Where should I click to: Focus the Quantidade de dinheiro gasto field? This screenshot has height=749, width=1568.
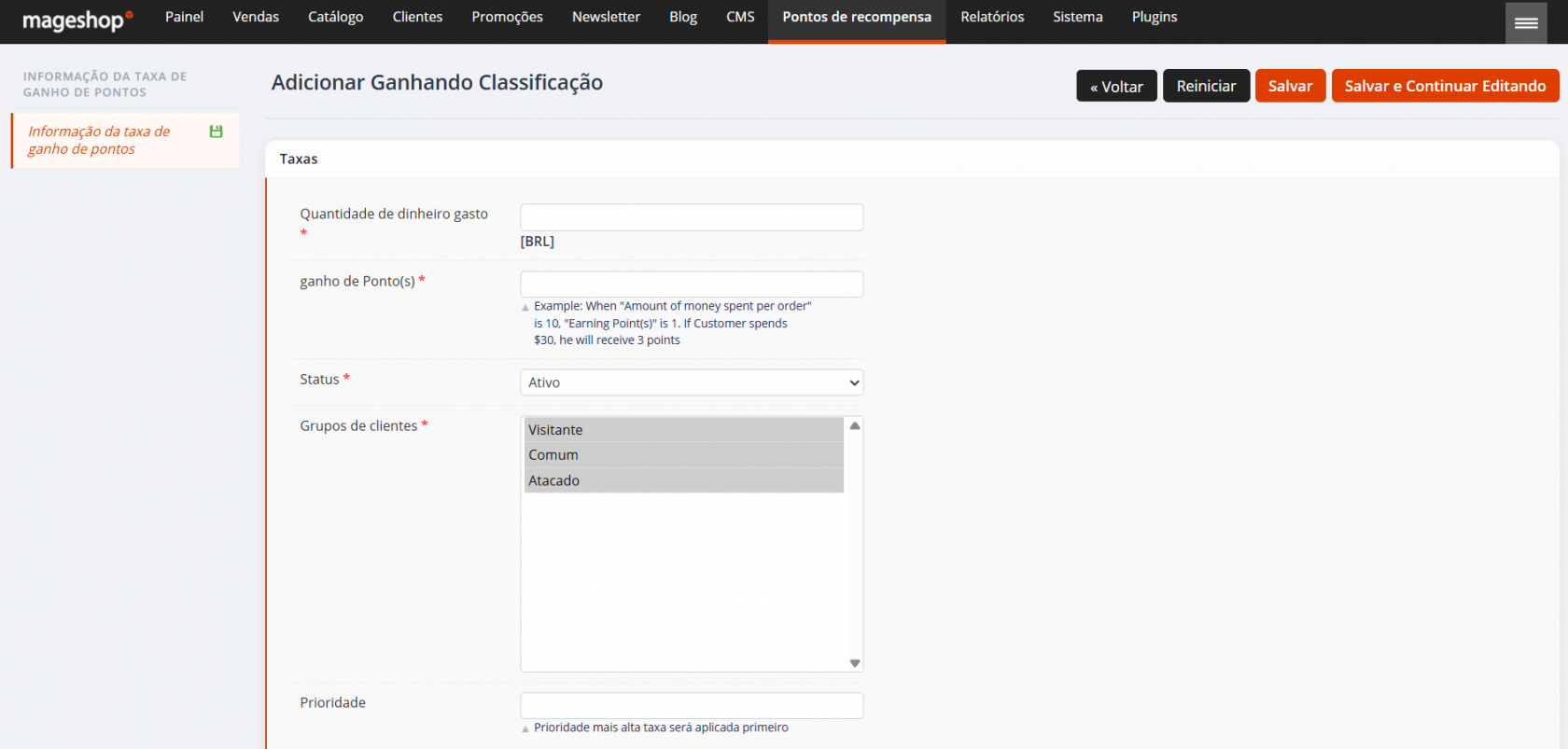click(x=692, y=217)
